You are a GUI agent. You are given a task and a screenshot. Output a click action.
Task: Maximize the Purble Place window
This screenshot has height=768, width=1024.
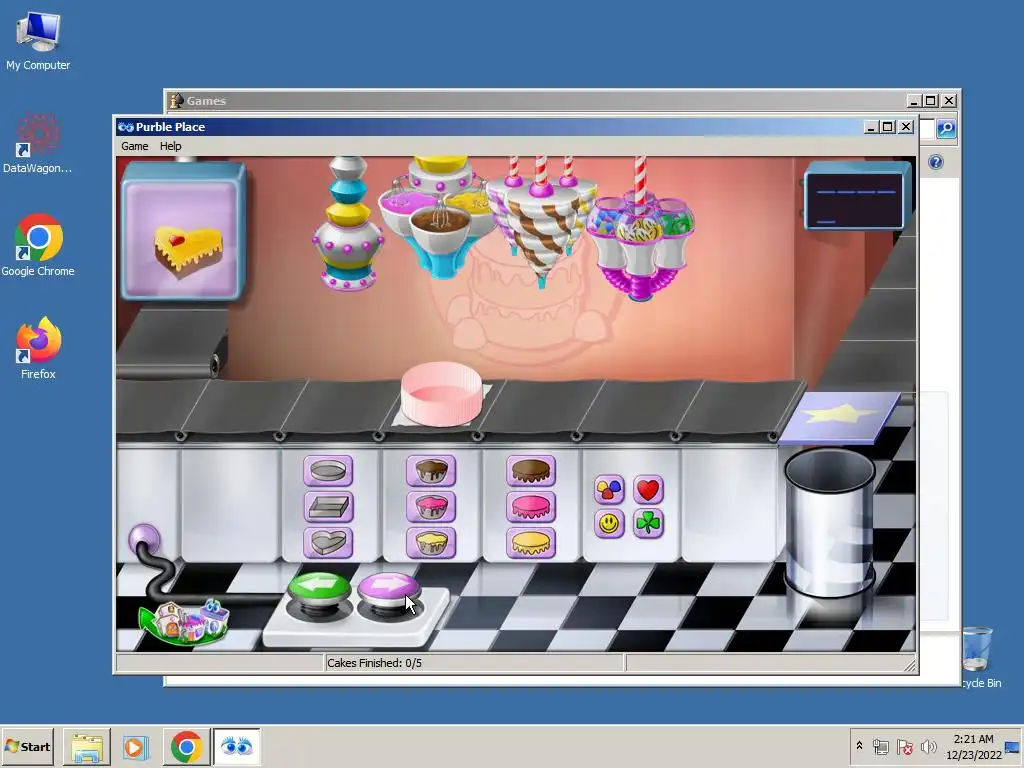888,127
